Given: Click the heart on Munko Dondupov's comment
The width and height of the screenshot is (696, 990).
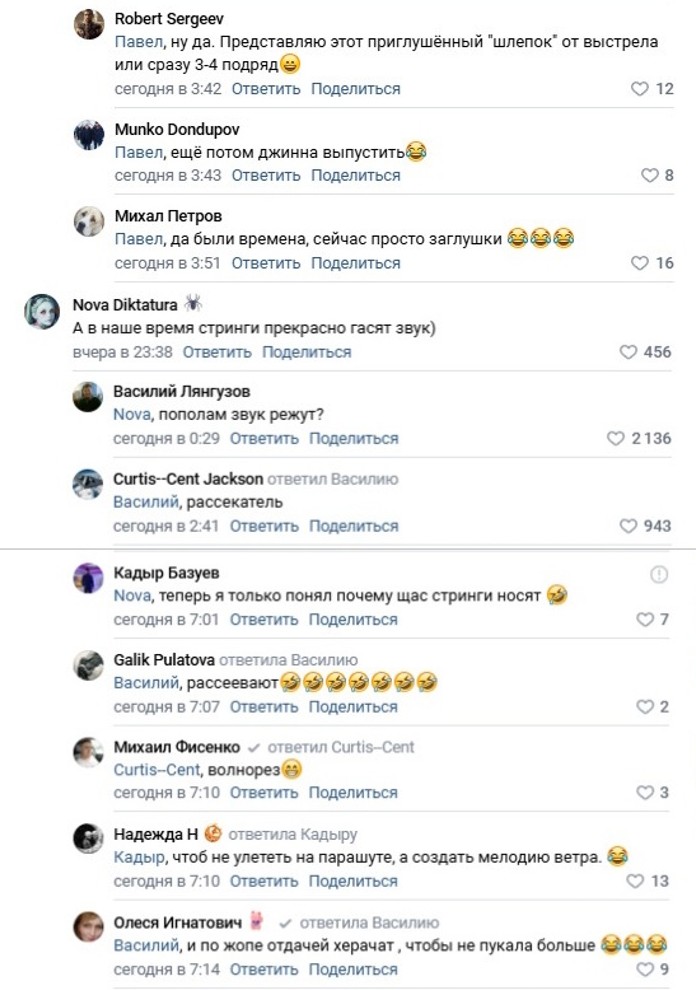Looking at the screenshot, I should [x=650, y=176].
